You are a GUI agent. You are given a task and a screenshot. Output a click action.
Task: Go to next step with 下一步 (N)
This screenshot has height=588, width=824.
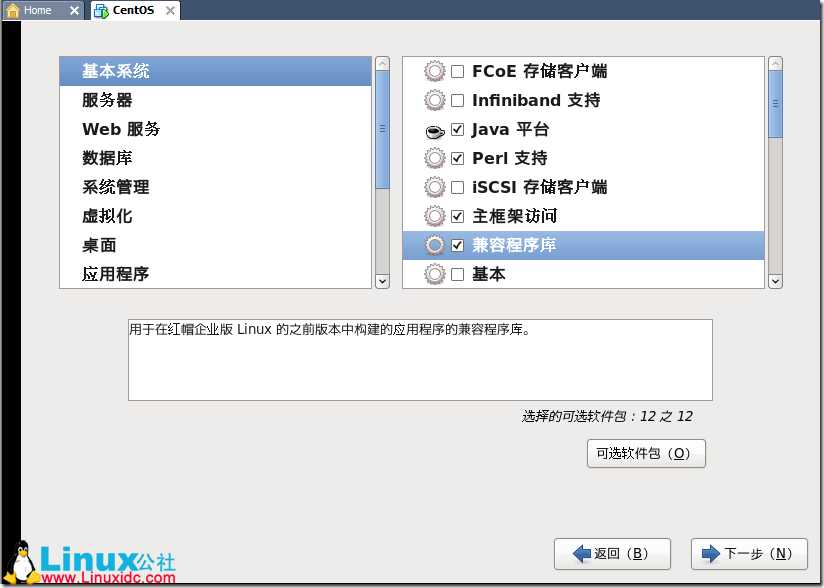pos(749,553)
